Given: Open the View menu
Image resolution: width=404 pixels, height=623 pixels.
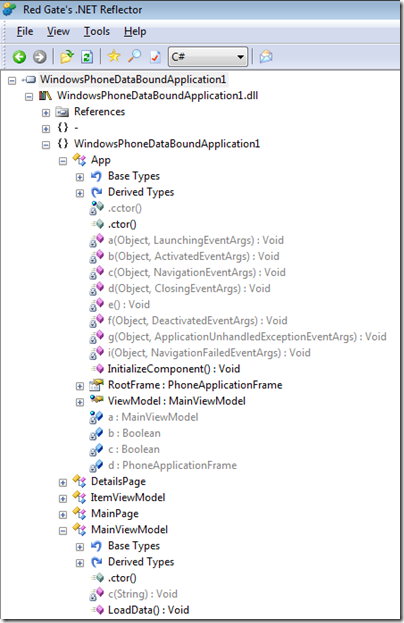Looking at the screenshot, I should pos(58,31).
